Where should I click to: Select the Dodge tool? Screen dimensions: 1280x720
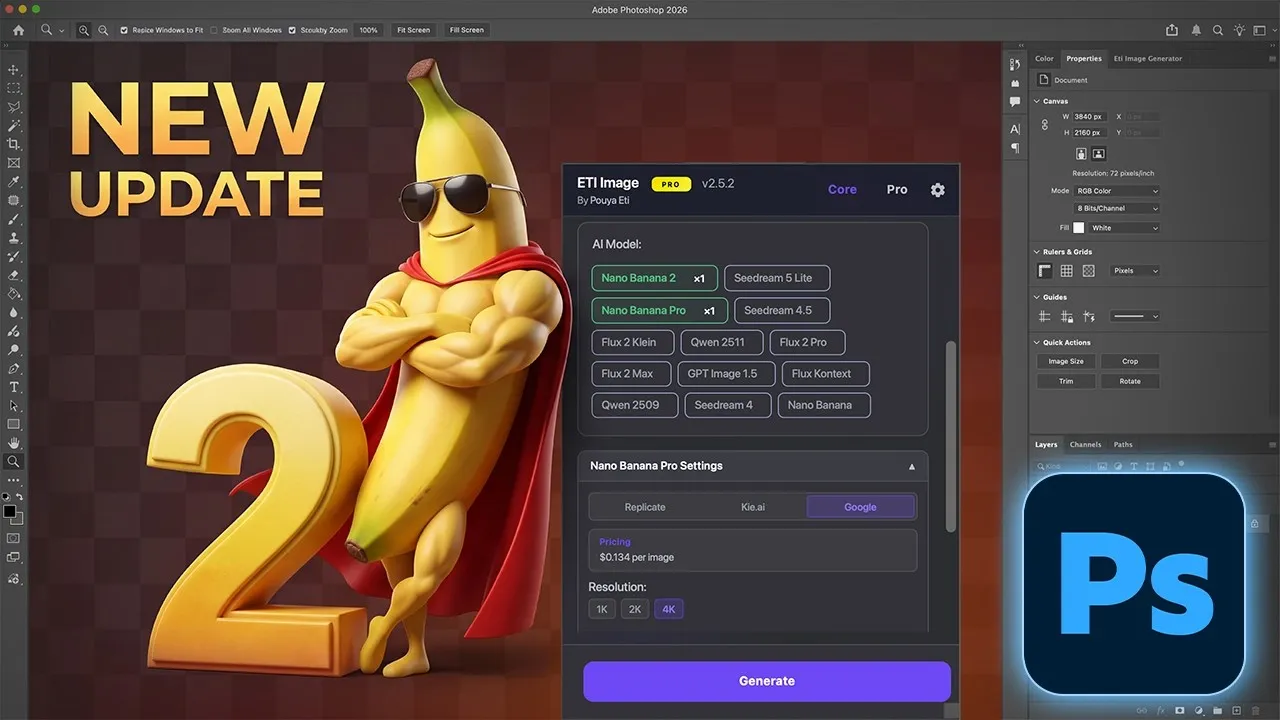click(14, 350)
